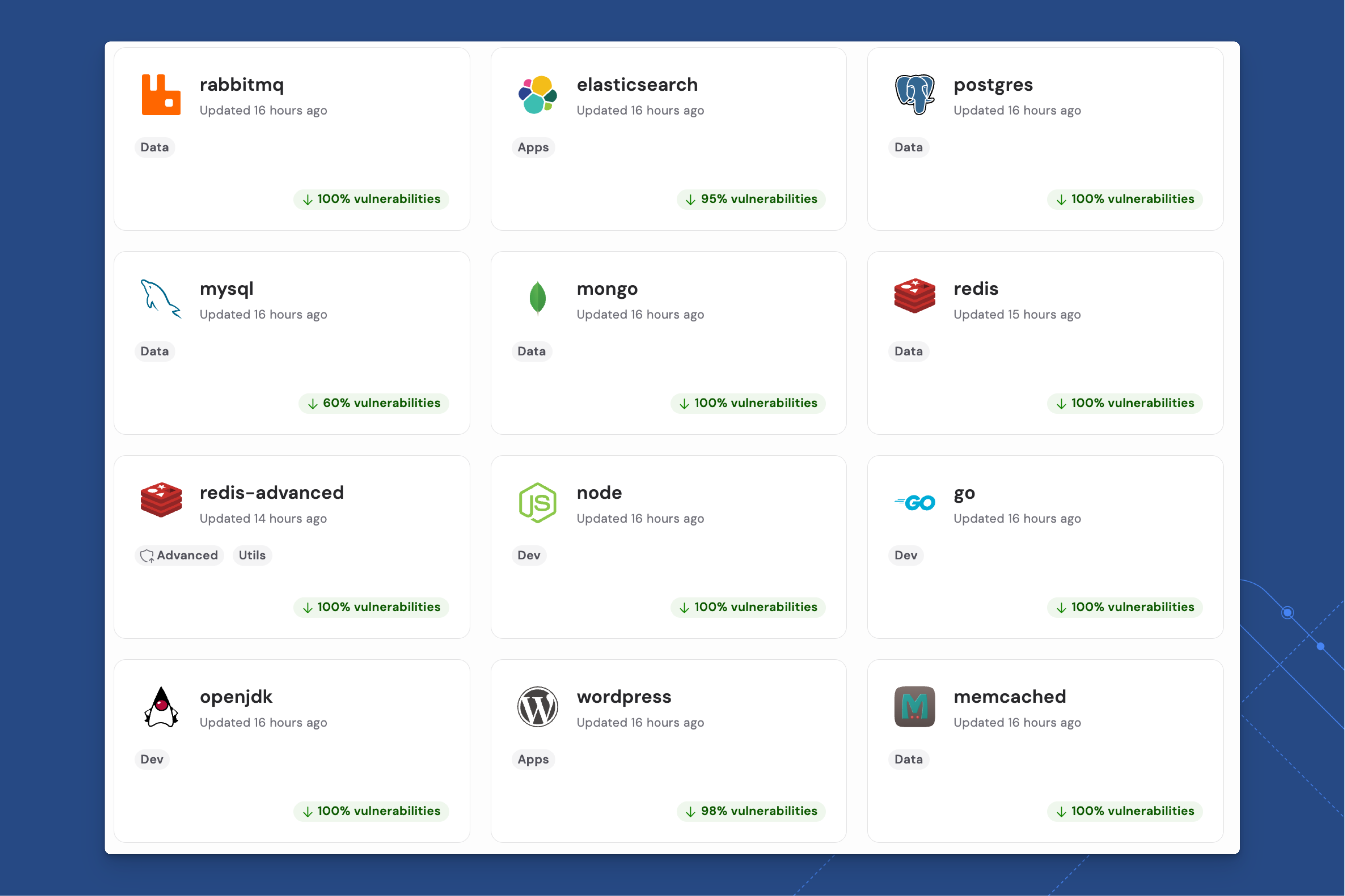The image size is (1345, 896).
Task: Click the MySQL dolphin icon
Action: pyautogui.click(x=162, y=299)
